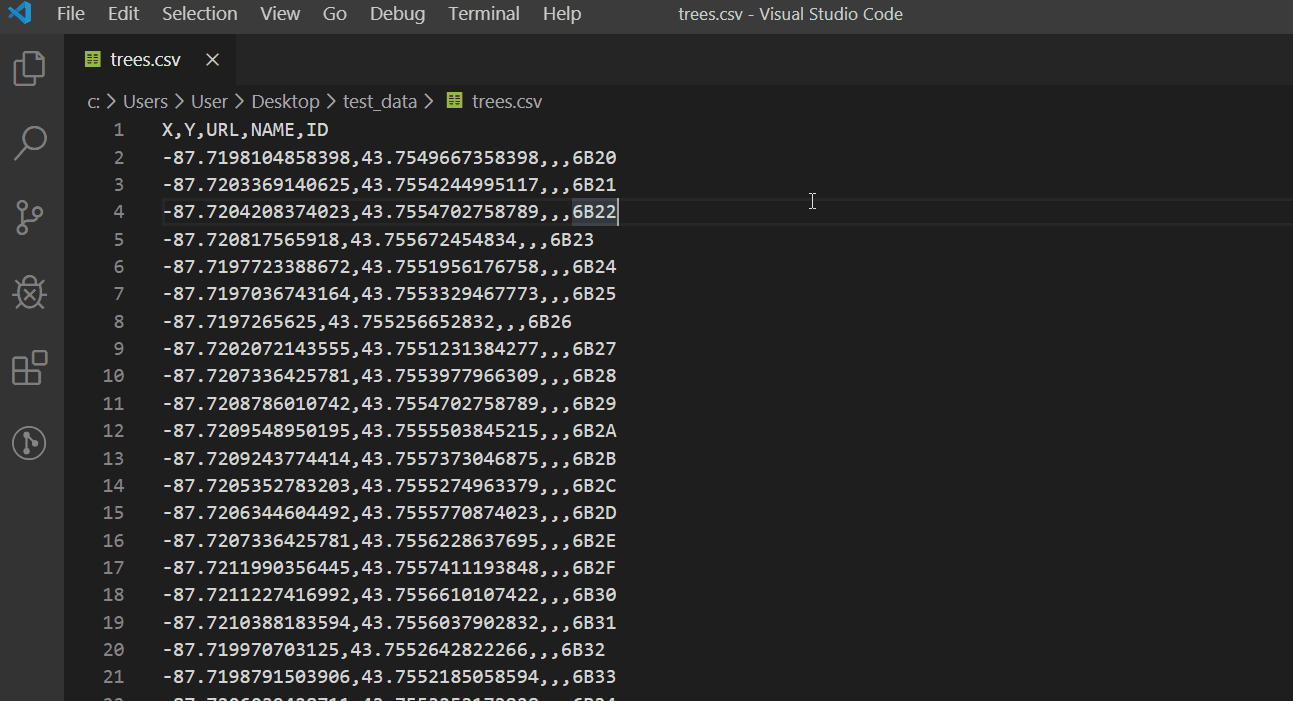Viewport: 1293px width, 701px height.
Task: Open the Explorer view in activity bar
Action: 29,69
